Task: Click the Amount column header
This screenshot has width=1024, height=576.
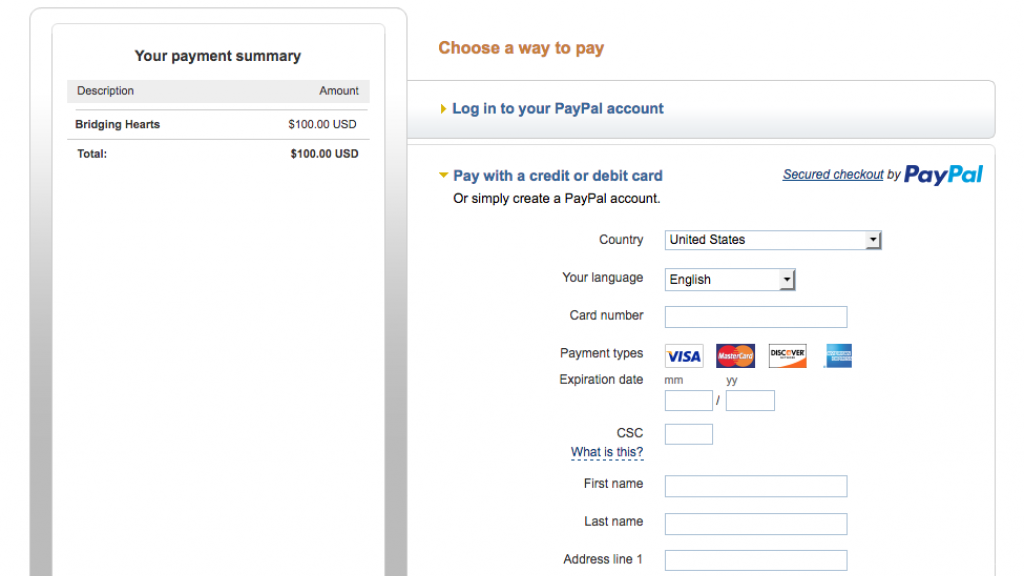Action: [x=338, y=91]
